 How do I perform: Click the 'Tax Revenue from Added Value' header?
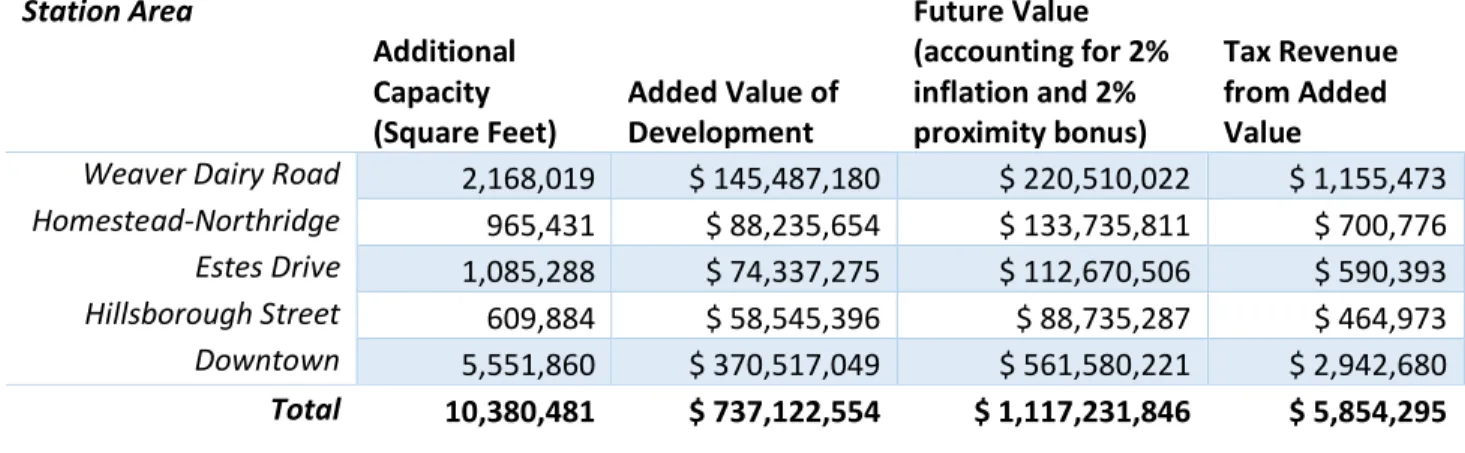click(x=1310, y=92)
